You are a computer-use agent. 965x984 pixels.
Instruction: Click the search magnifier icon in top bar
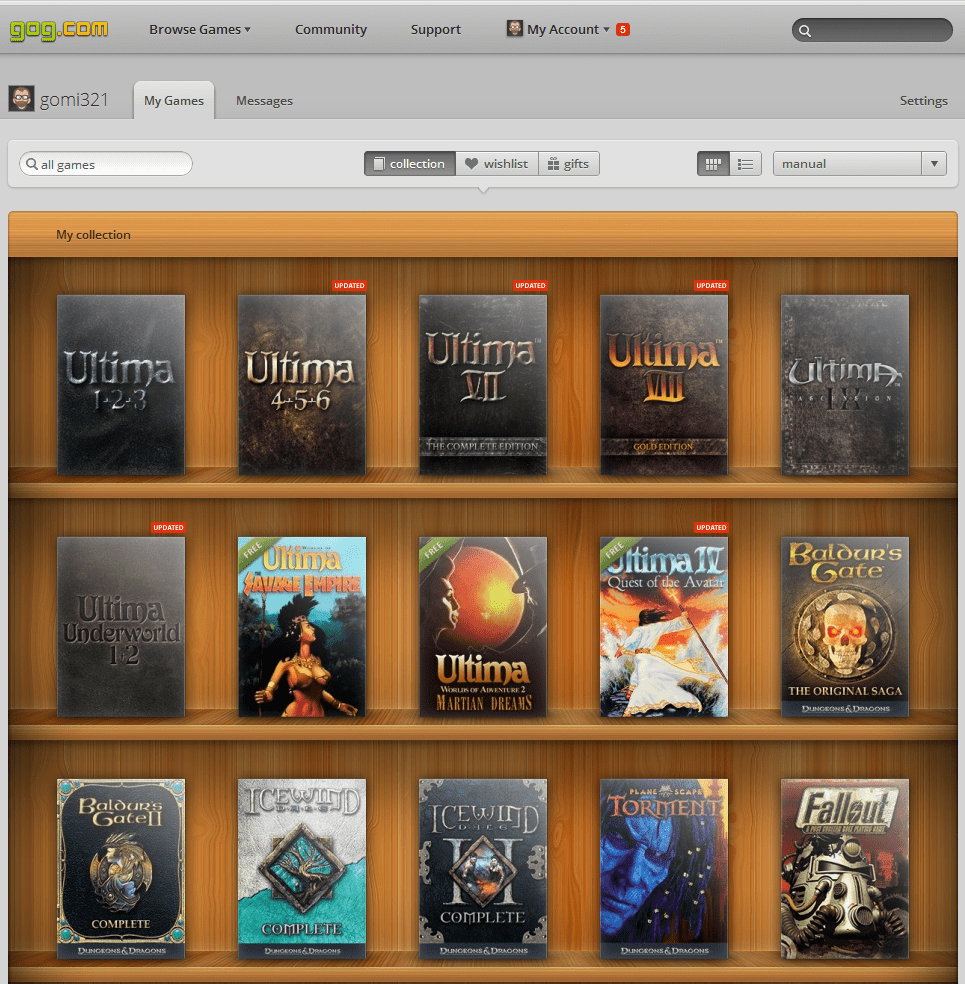[805, 31]
